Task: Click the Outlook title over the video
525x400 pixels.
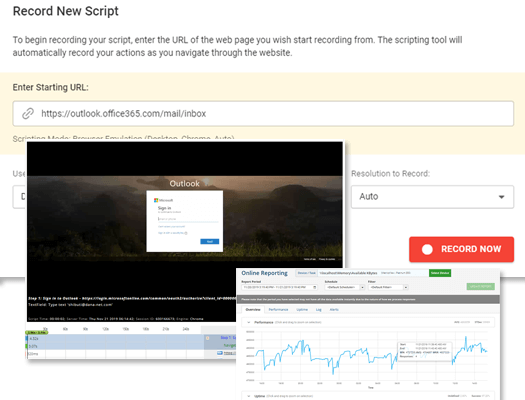Action: click(x=184, y=183)
